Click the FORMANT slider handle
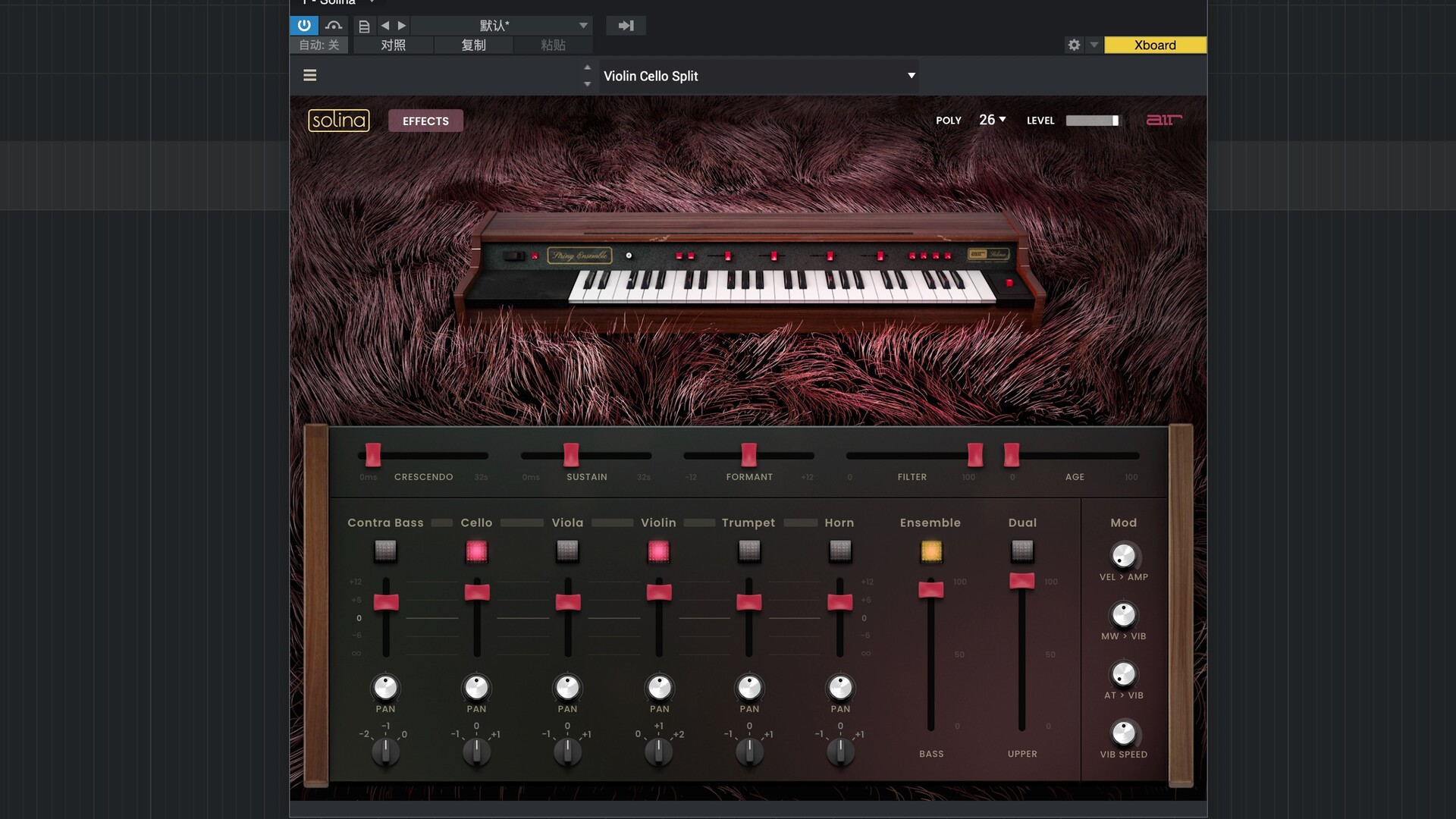This screenshot has width=1456, height=819. (x=748, y=454)
